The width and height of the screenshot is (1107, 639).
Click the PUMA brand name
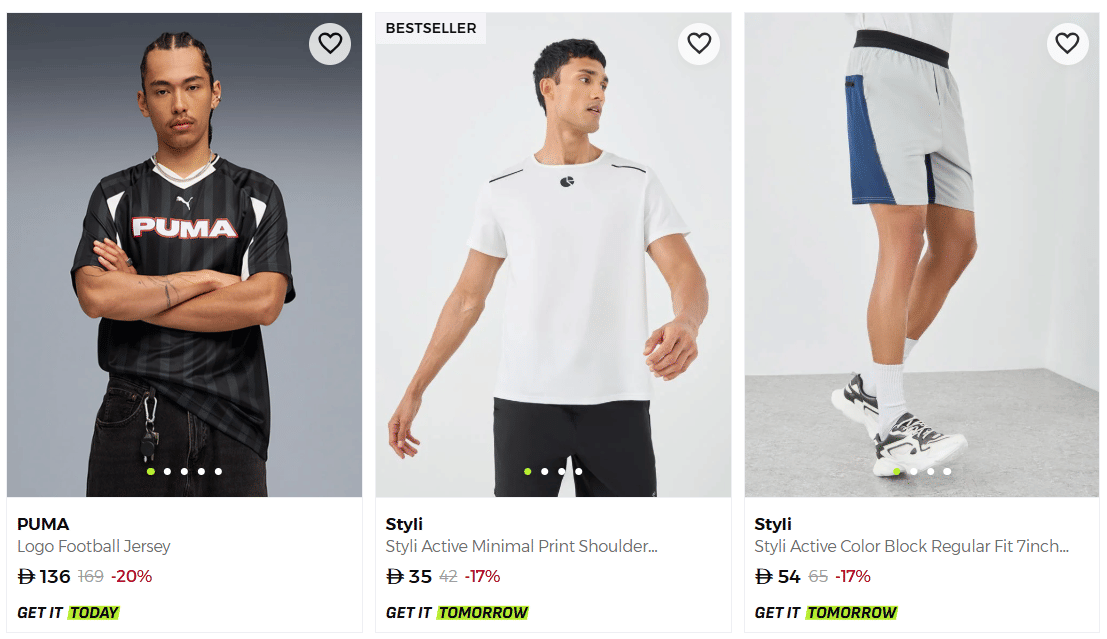[43, 524]
